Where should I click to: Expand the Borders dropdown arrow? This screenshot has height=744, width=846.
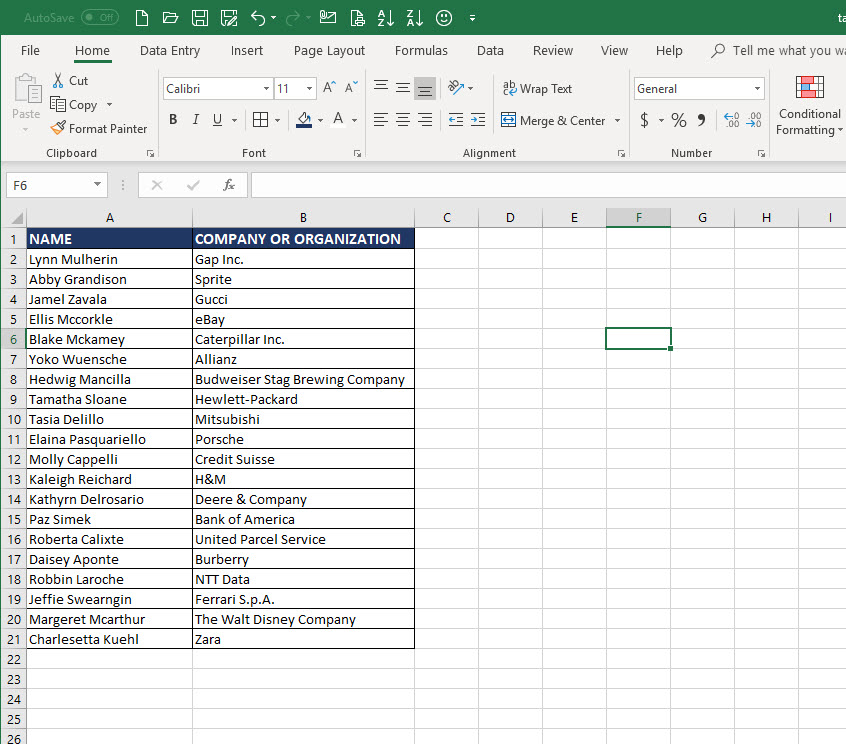coord(277,120)
